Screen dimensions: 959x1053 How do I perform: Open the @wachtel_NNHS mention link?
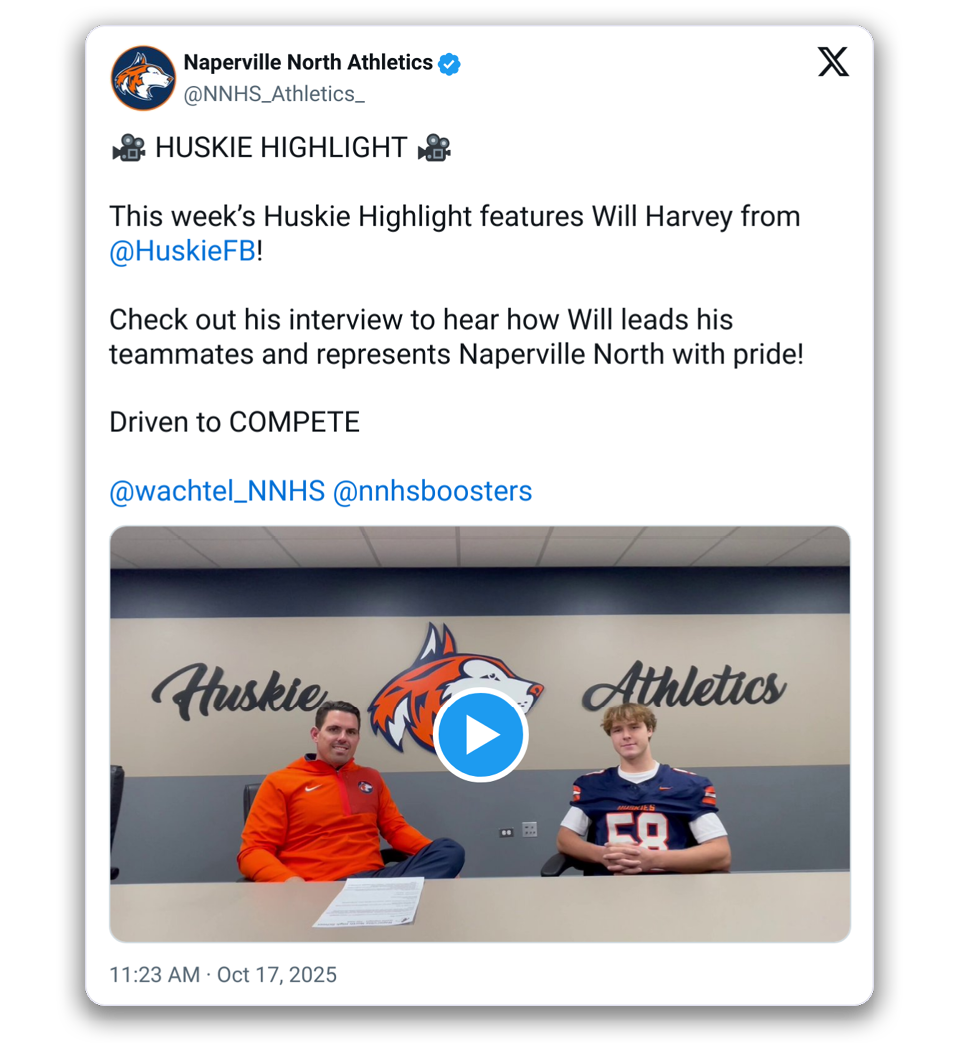click(217, 492)
